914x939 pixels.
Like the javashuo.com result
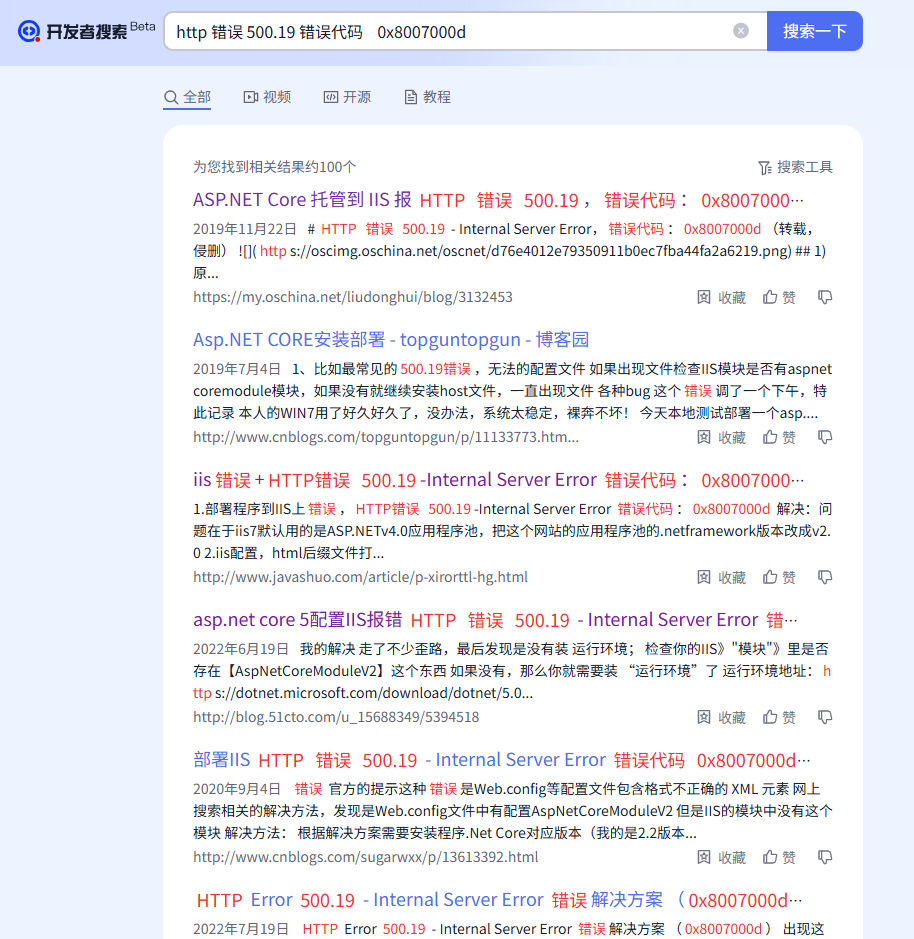779,577
